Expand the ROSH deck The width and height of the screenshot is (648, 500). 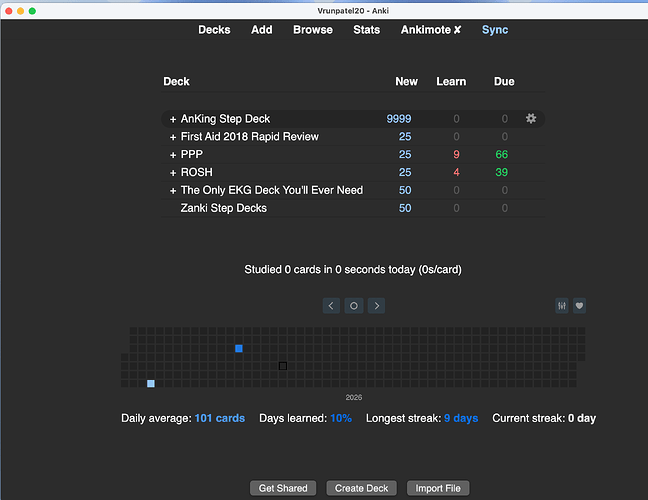(173, 173)
